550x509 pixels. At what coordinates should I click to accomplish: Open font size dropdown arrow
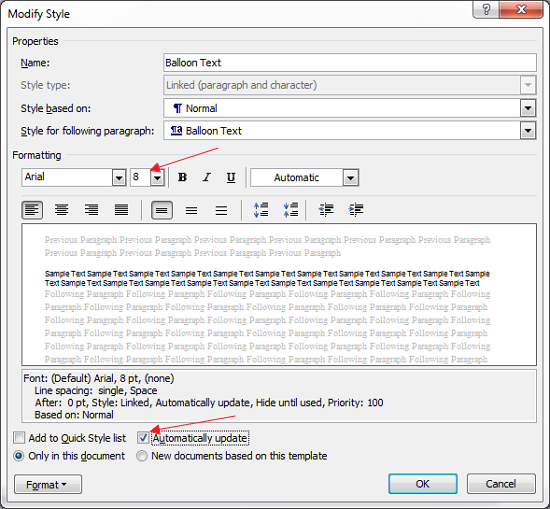[x=157, y=178]
